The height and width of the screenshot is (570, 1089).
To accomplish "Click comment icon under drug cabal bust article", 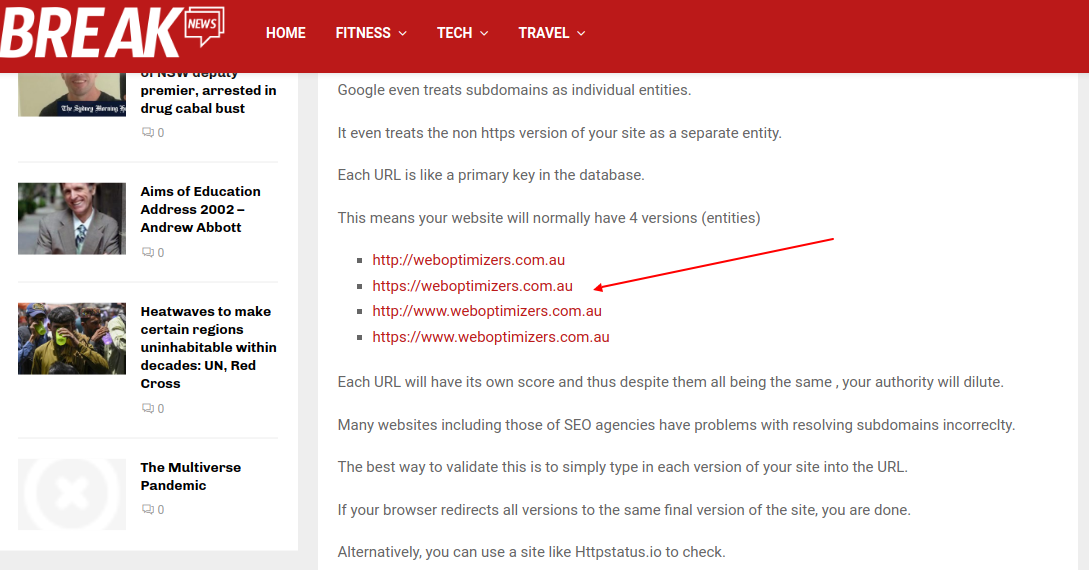I will 148,132.
